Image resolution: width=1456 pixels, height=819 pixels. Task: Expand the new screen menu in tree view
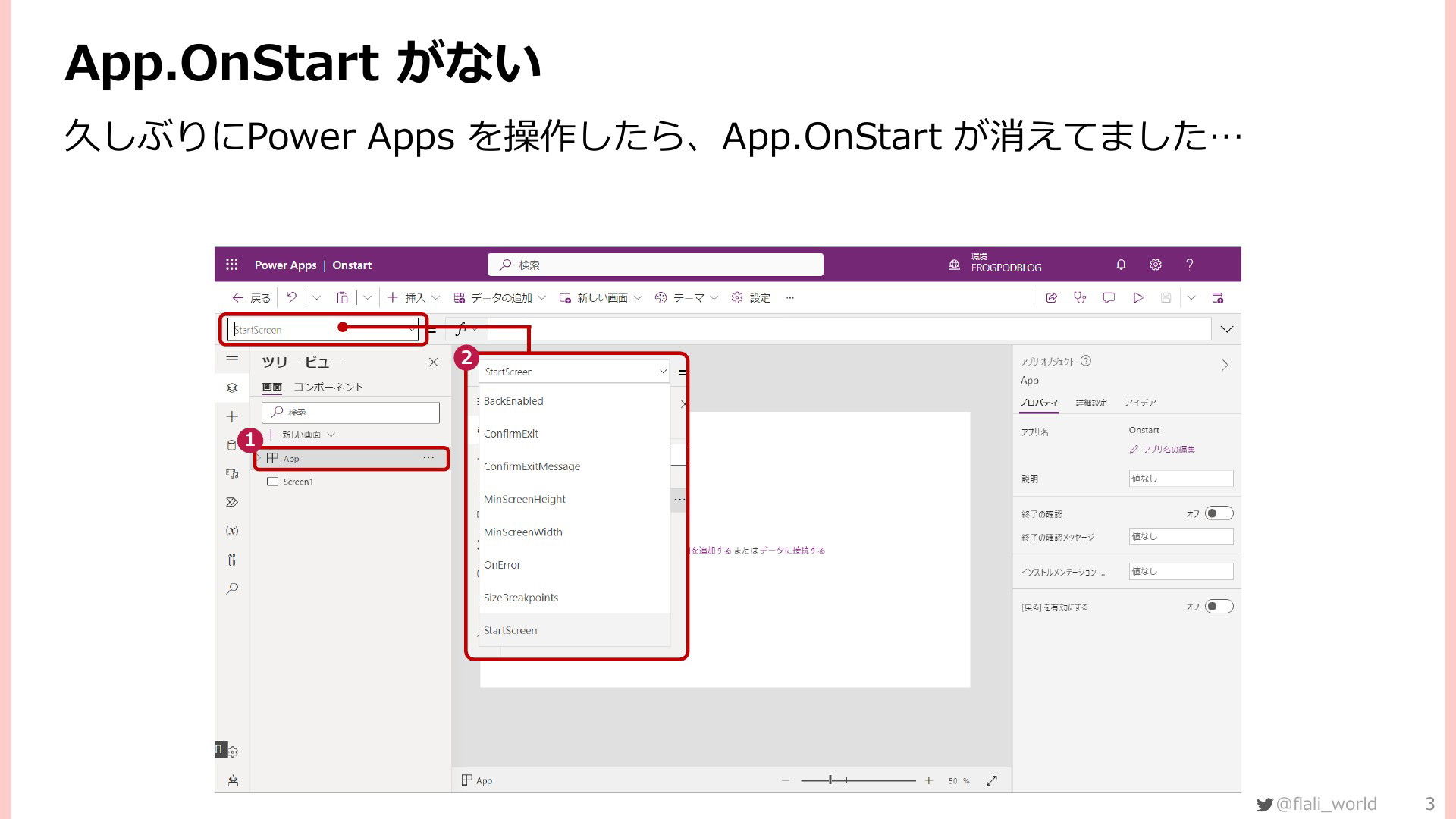[331, 435]
